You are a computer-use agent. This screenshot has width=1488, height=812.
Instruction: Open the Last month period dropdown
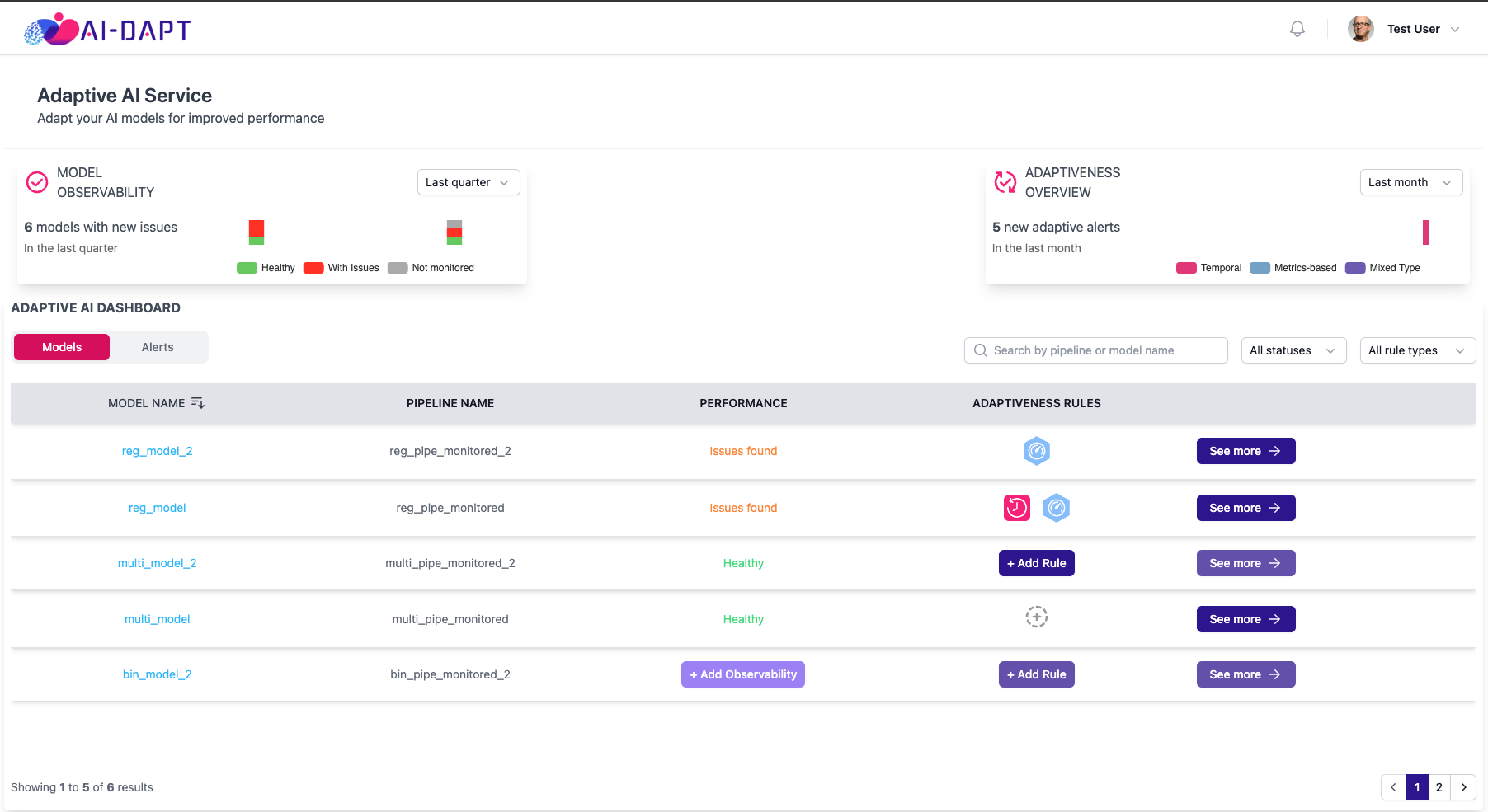click(x=1411, y=182)
